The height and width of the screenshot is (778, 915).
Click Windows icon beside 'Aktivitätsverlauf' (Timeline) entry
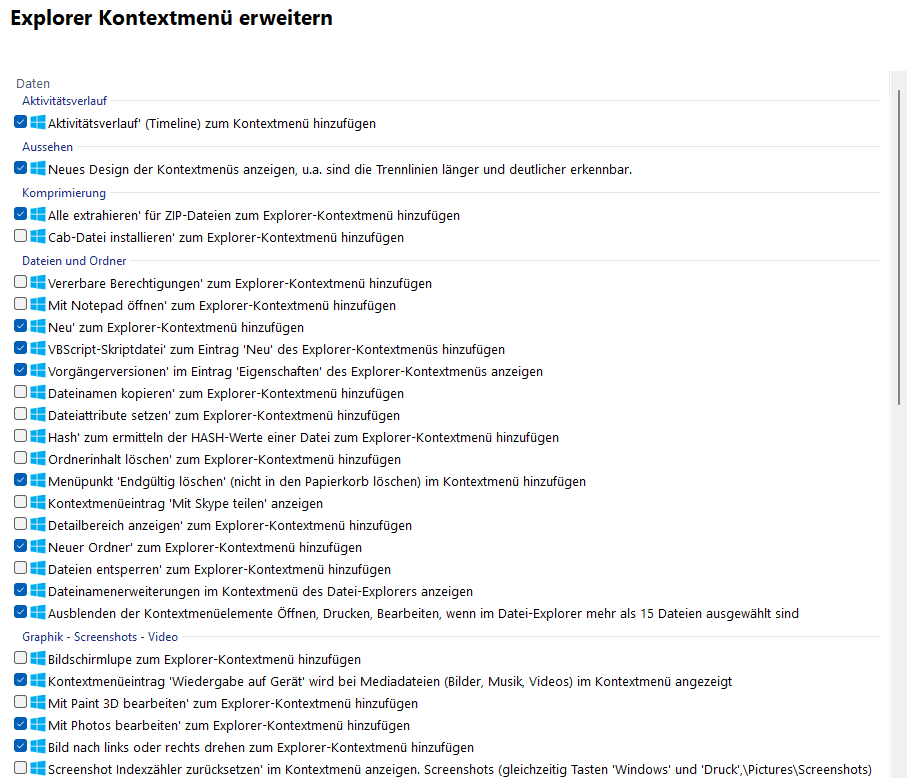click(38, 123)
